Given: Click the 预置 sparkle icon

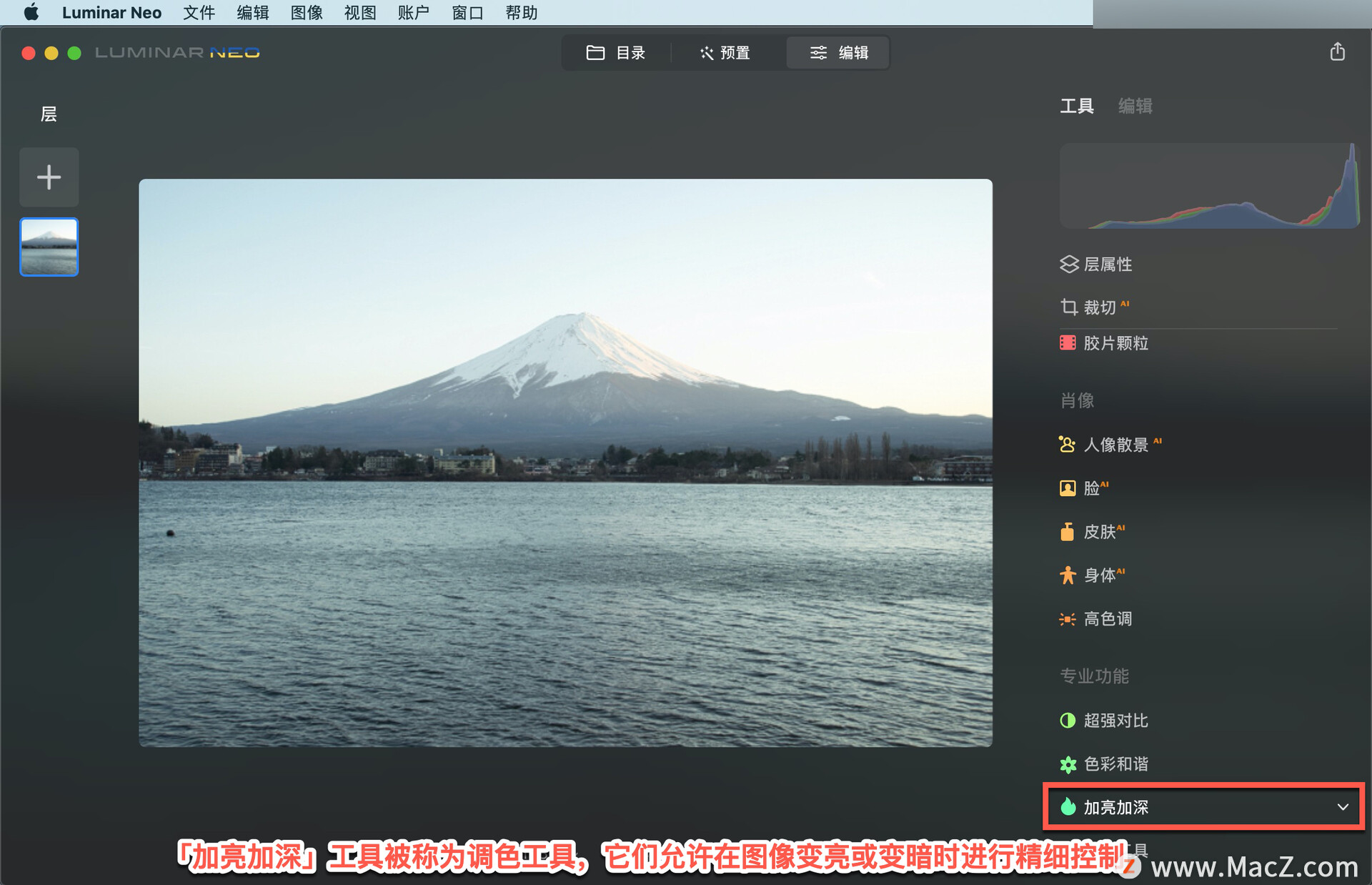Looking at the screenshot, I should click(706, 53).
